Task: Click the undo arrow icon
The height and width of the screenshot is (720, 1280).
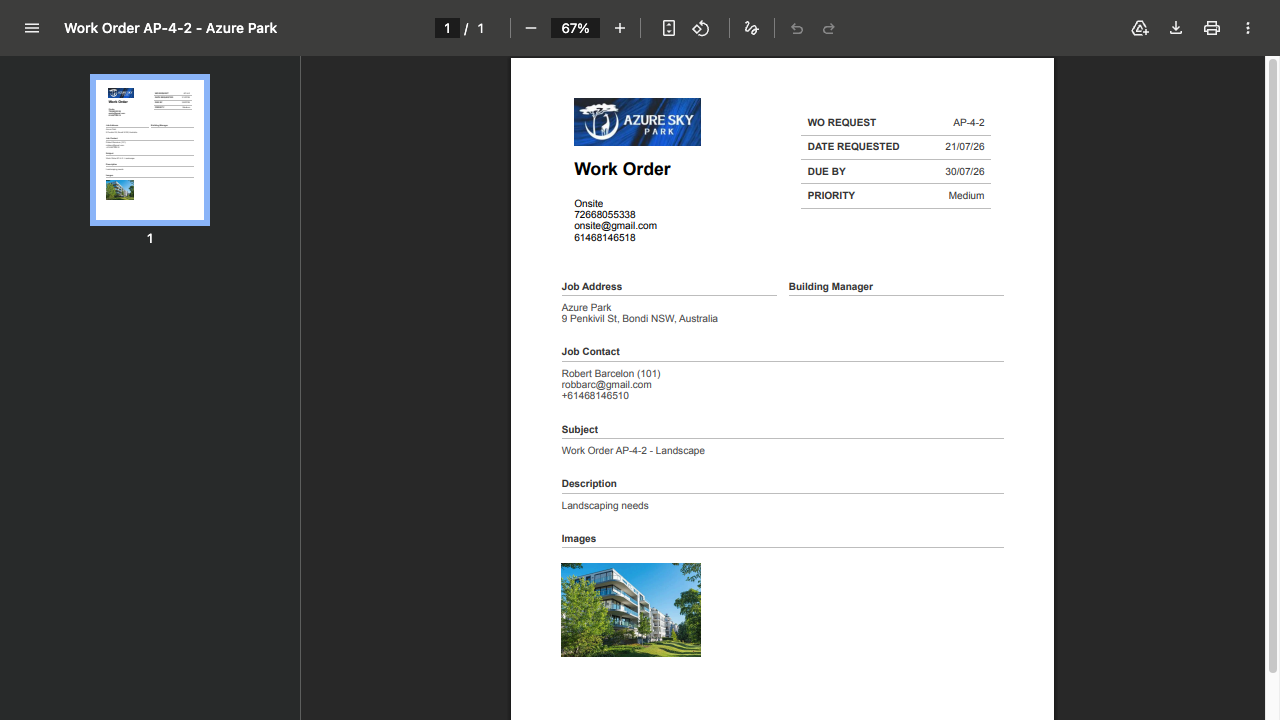Action: (797, 28)
